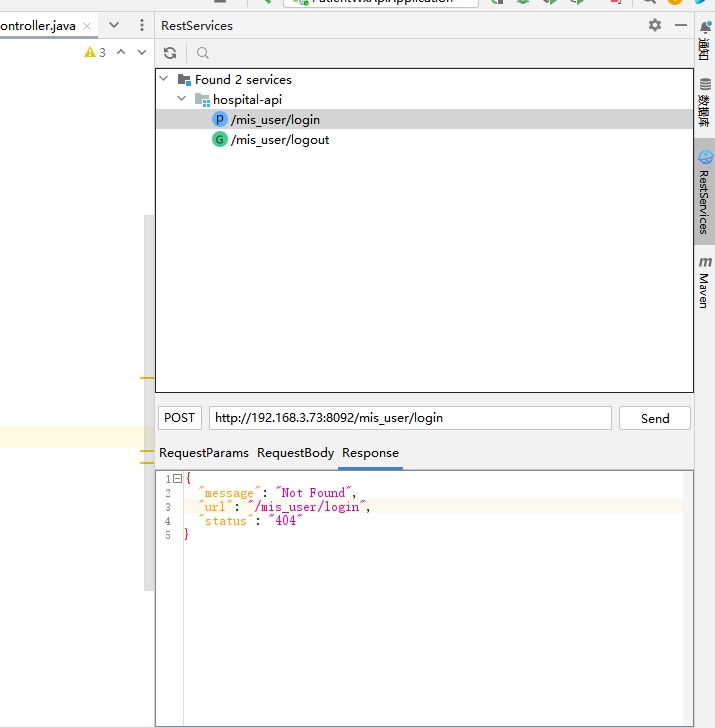Image resolution: width=715 pixels, height=728 pixels.
Task: Select the /mis_user/login POST service
Action: (424, 119)
